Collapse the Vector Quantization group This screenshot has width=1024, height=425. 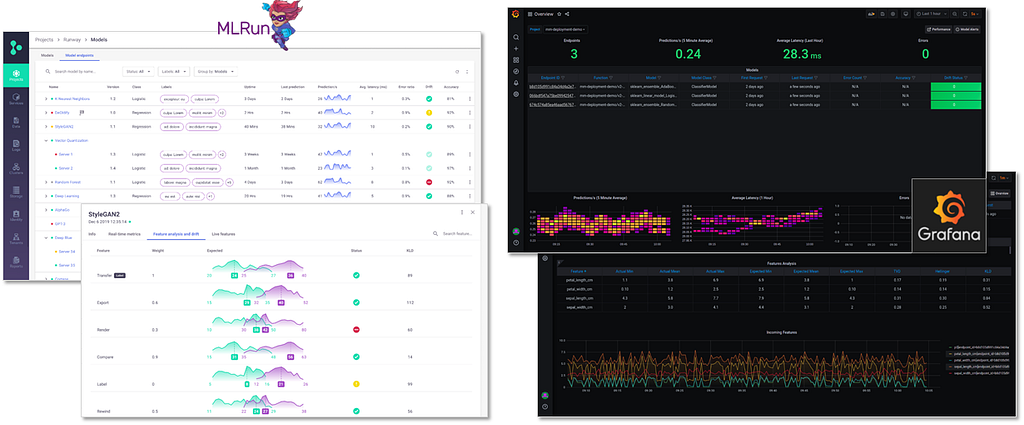tap(46, 140)
